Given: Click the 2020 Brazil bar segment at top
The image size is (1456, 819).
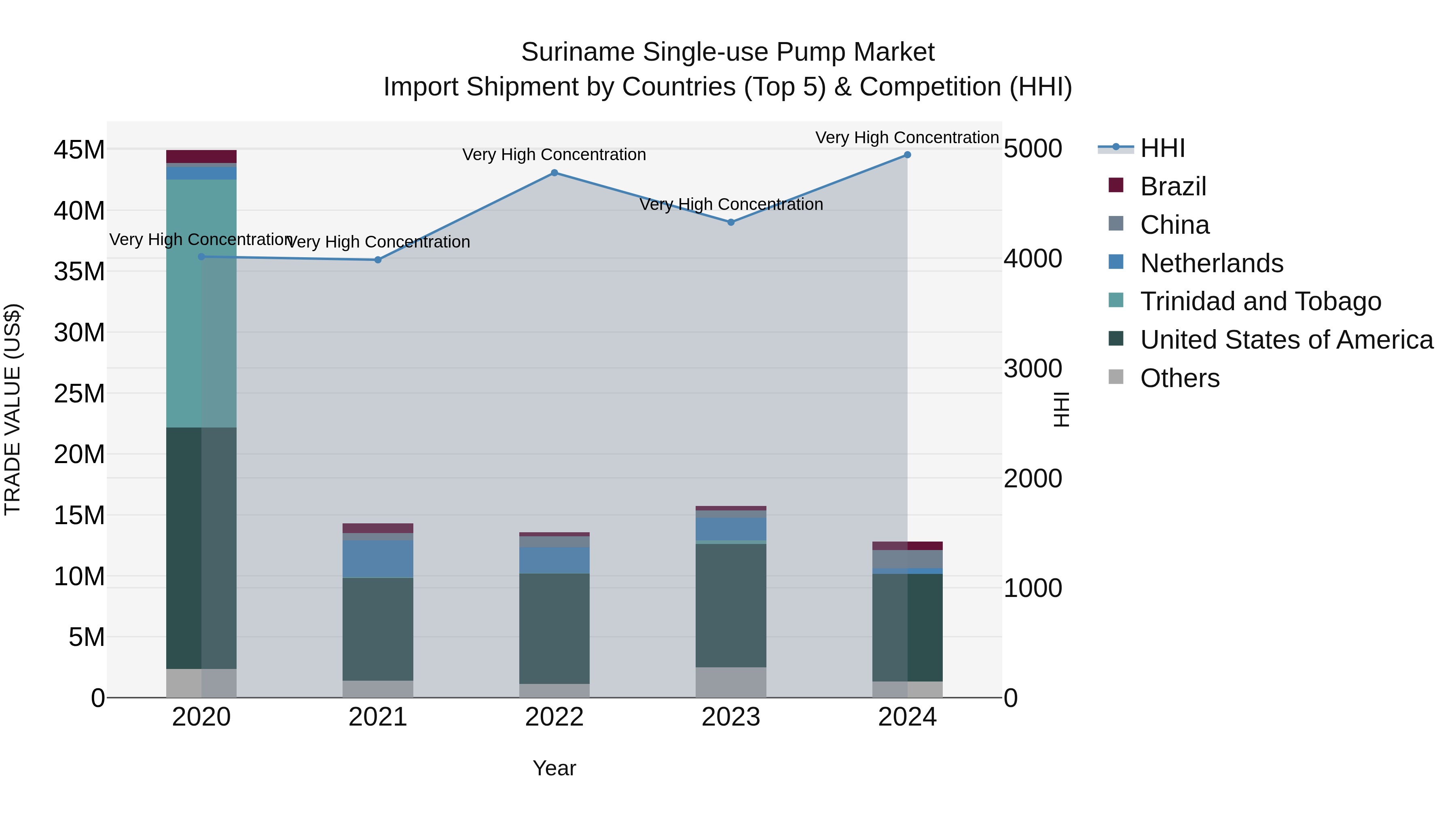Looking at the screenshot, I should click(x=201, y=157).
